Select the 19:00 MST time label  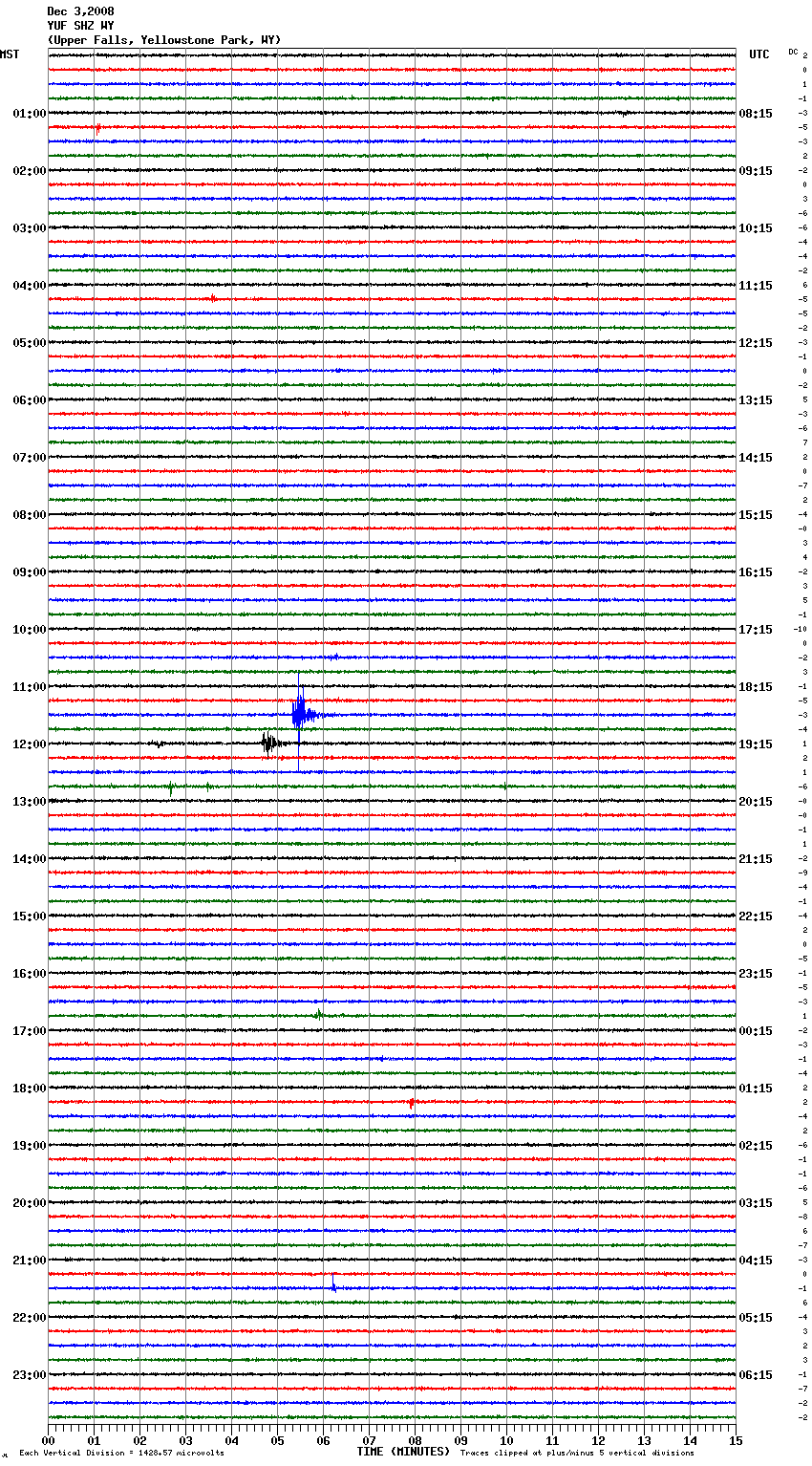pyautogui.click(x=30, y=1146)
